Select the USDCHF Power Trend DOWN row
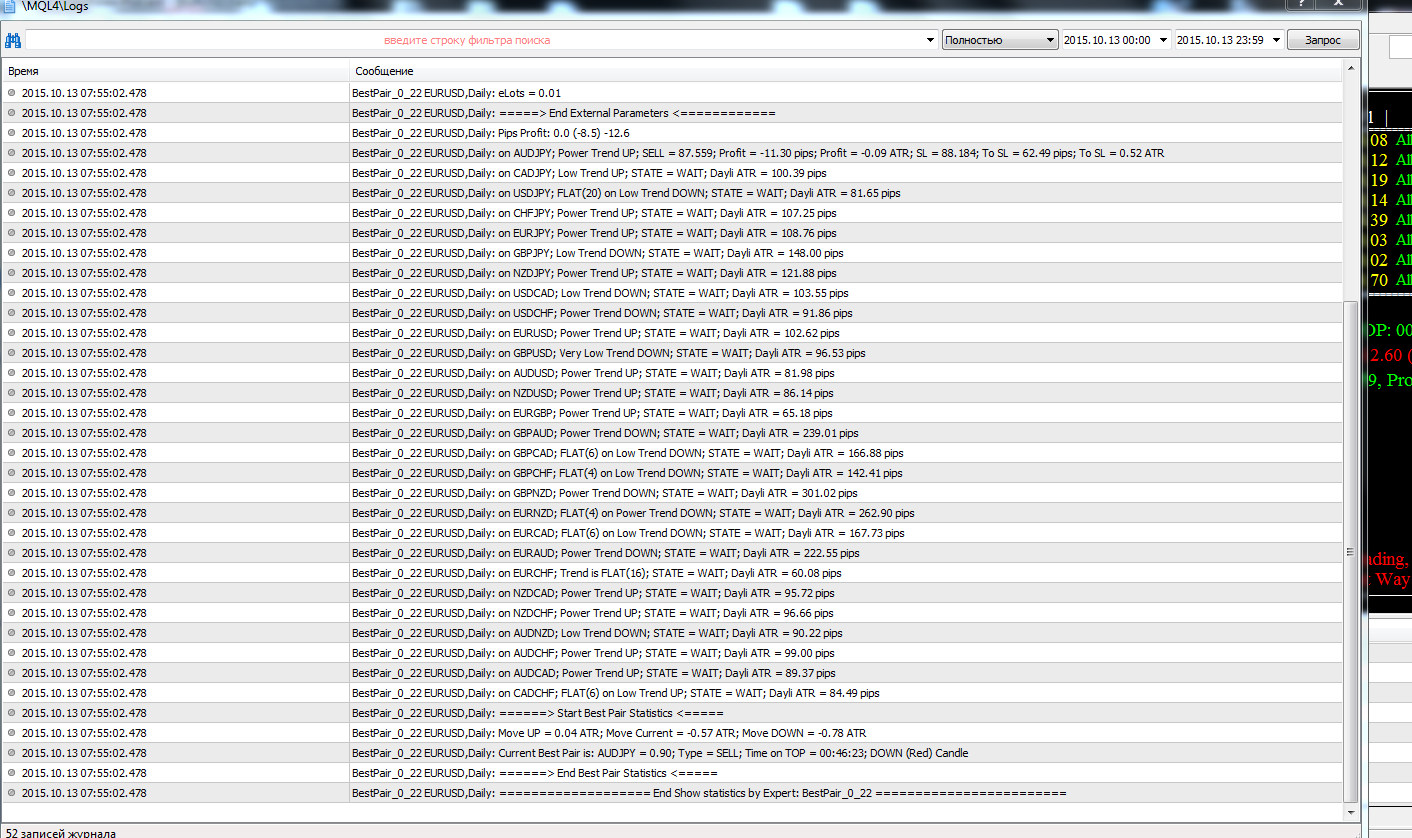 point(672,313)
